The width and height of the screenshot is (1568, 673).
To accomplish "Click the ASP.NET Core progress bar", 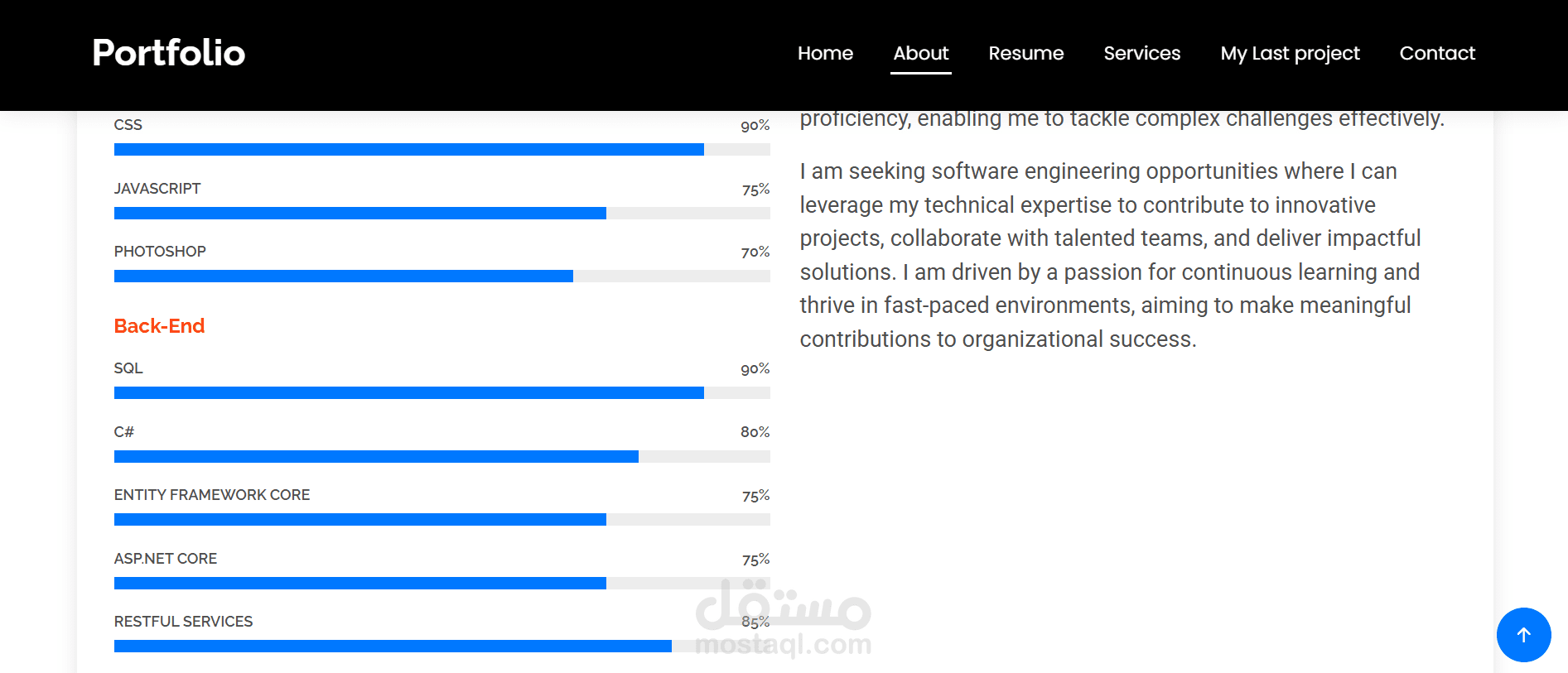I will click(x=441, y=584).
